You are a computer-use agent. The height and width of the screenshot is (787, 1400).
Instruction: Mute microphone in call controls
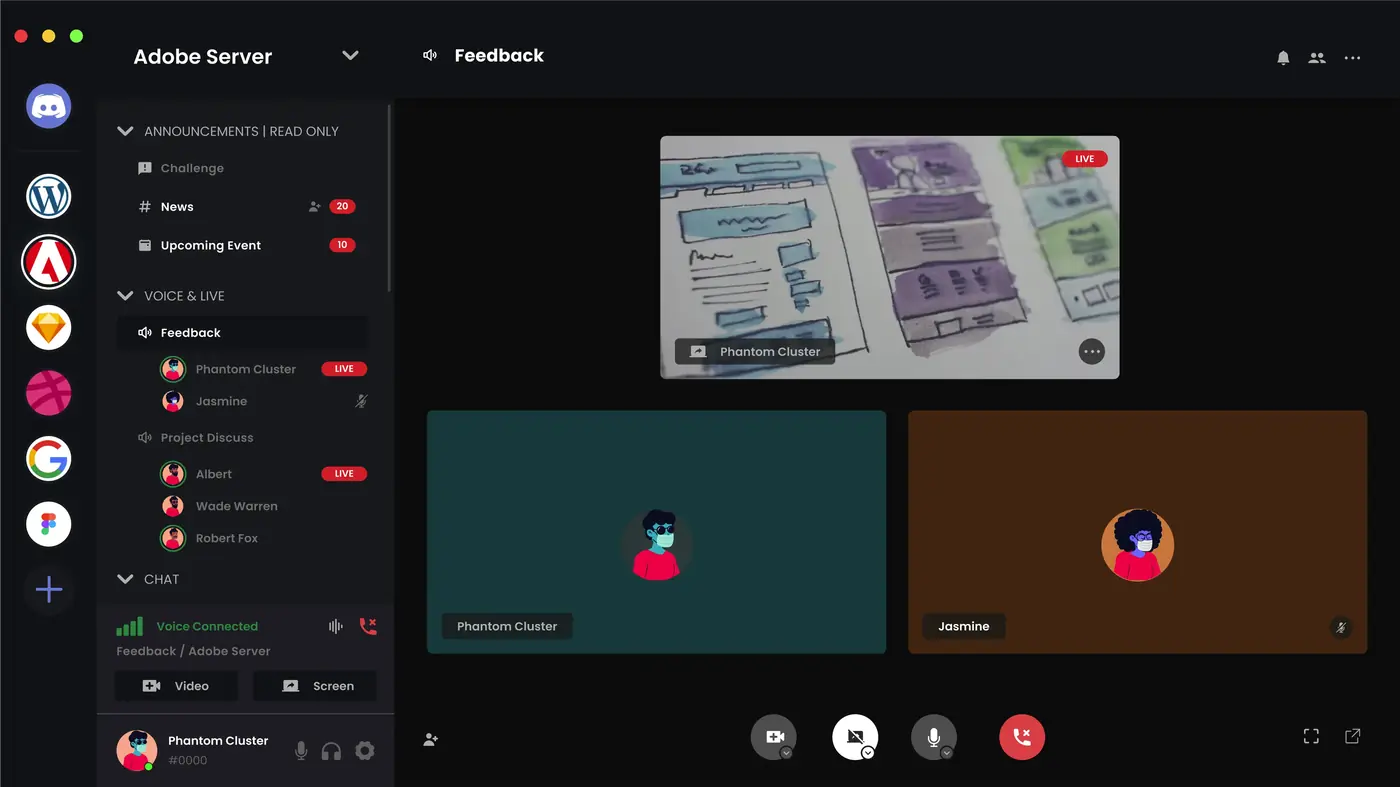pos(934,737)
